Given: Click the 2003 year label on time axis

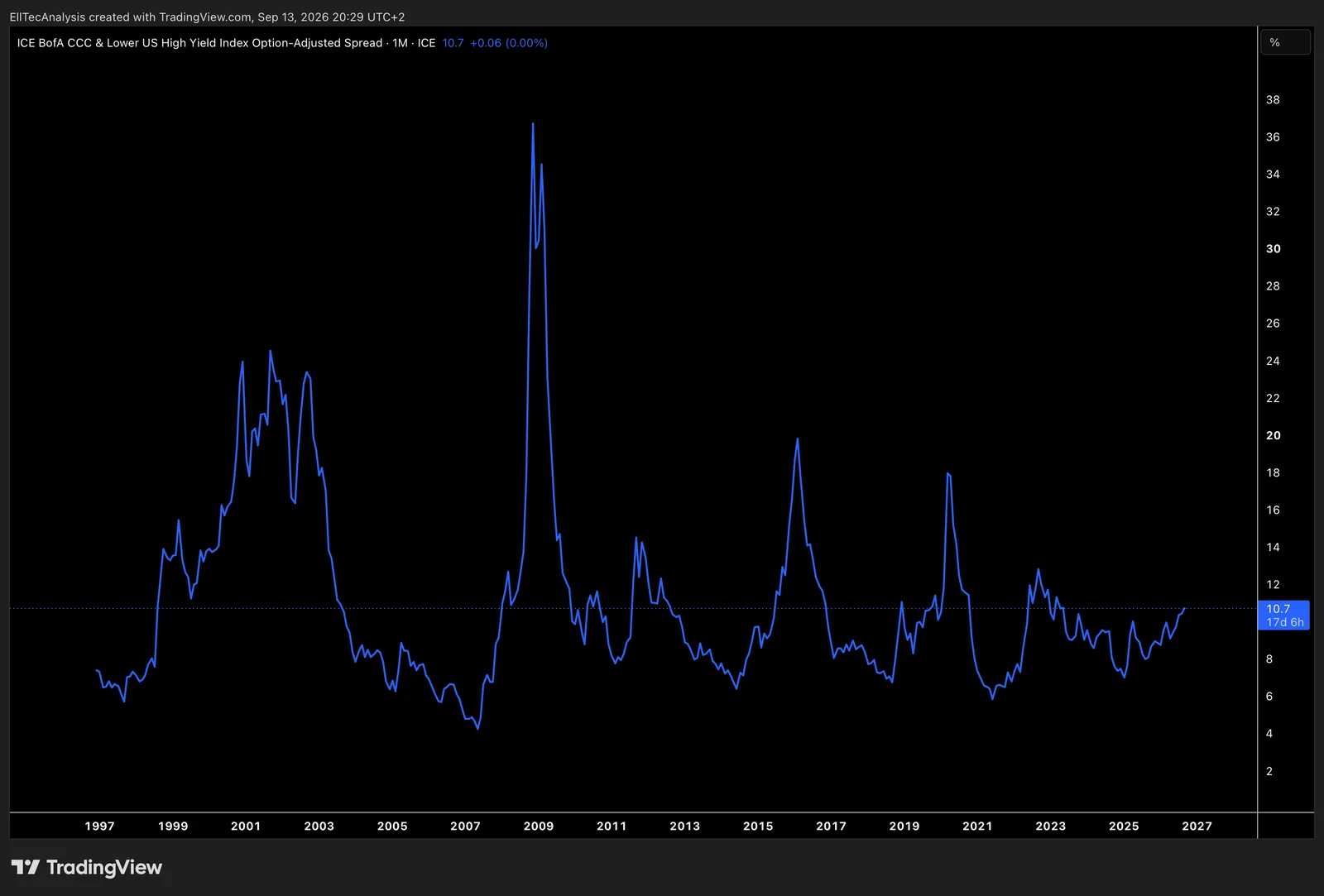Looking at the screenshot, I should coord(319,826).
